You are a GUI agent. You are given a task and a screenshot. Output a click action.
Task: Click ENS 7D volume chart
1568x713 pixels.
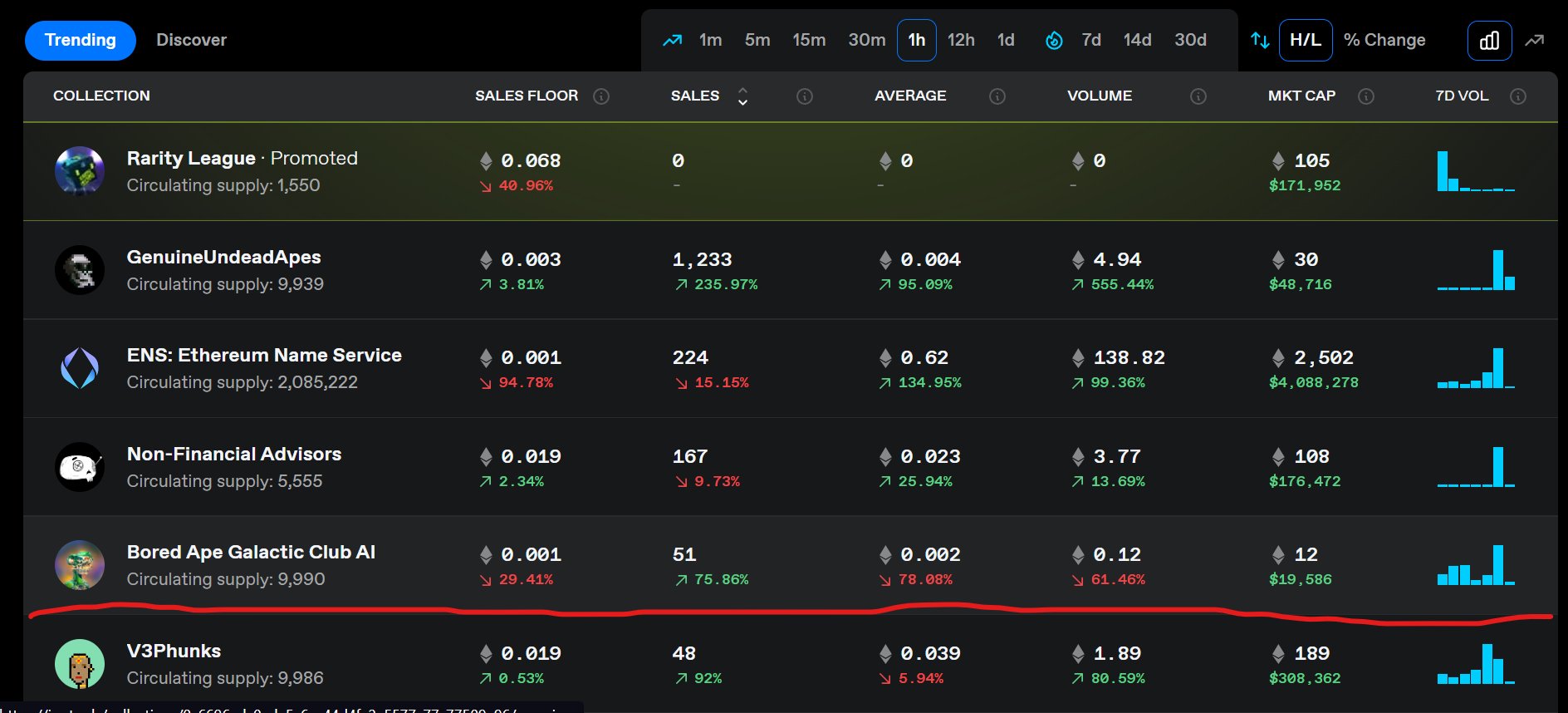[x=1476, y=368]
